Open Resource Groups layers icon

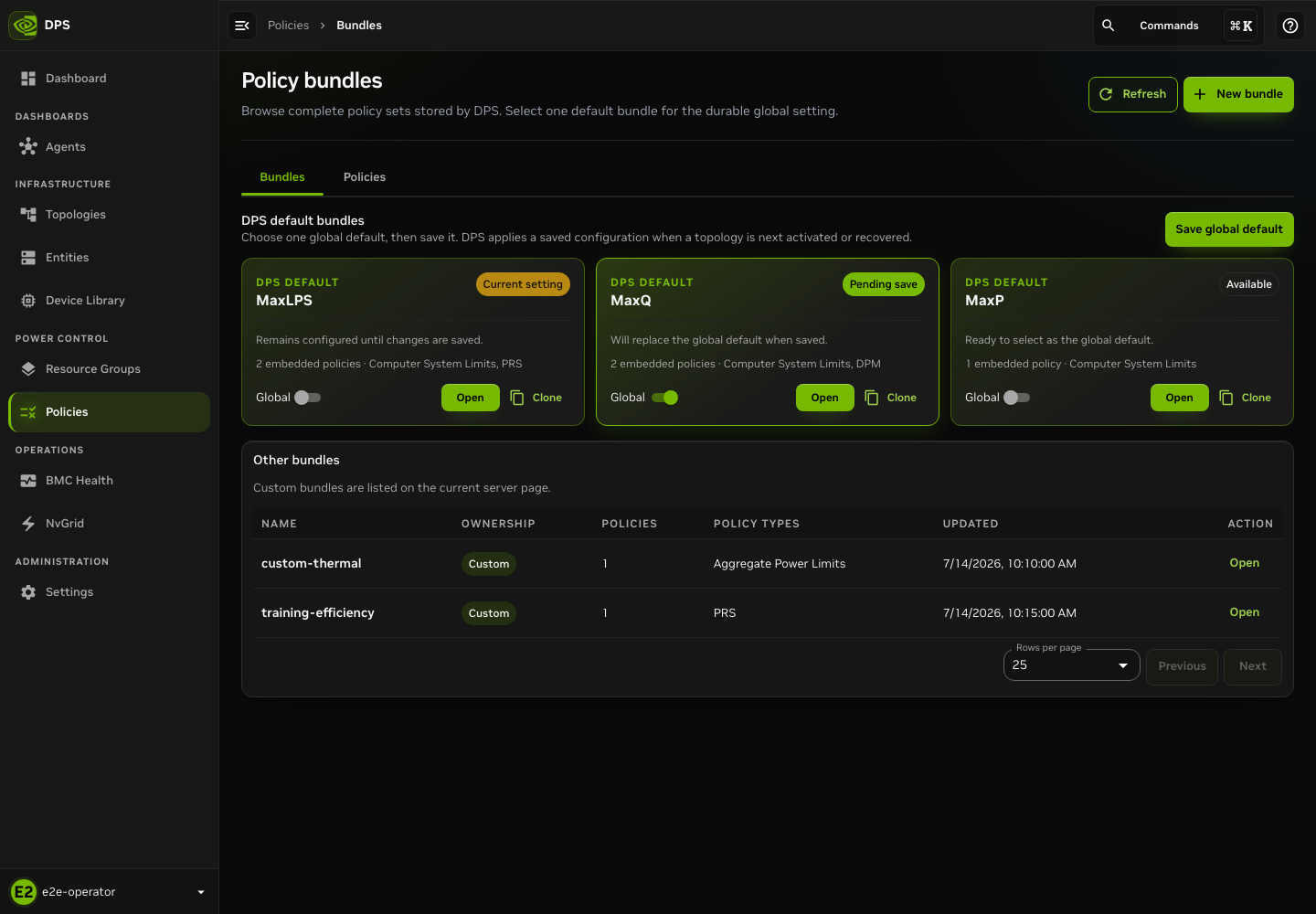[28, 369]
